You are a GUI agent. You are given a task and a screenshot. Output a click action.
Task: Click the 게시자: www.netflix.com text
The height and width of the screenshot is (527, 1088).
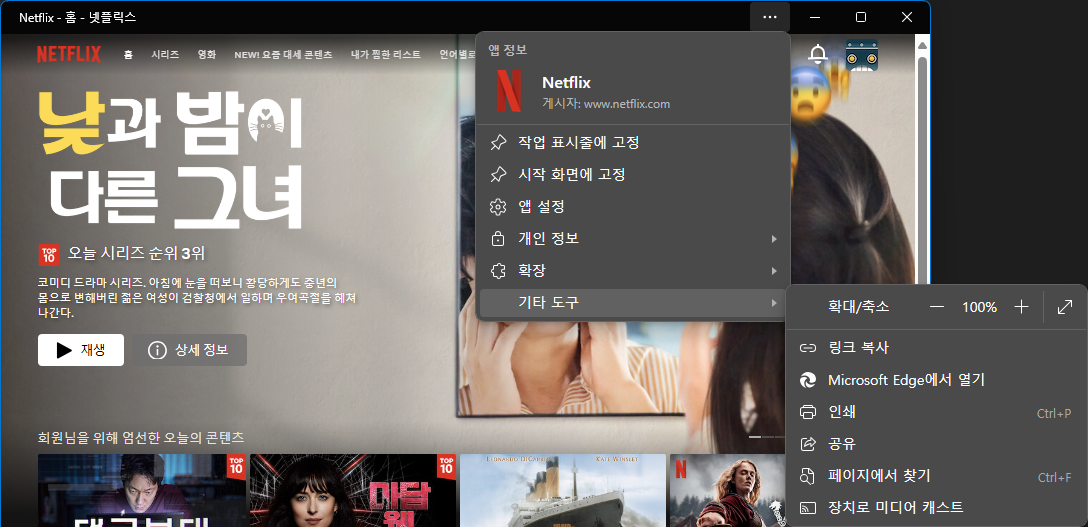(606, 104)
